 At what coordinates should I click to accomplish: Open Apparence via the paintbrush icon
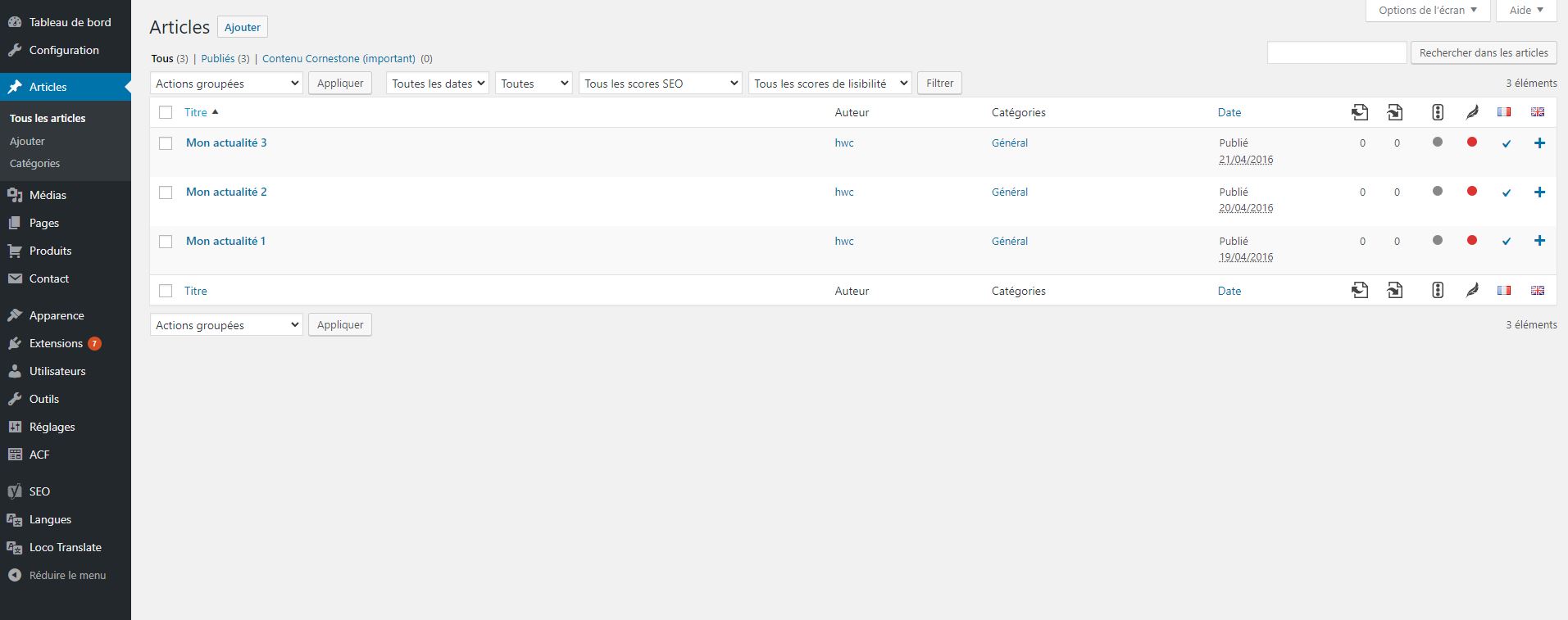(15, 315)
